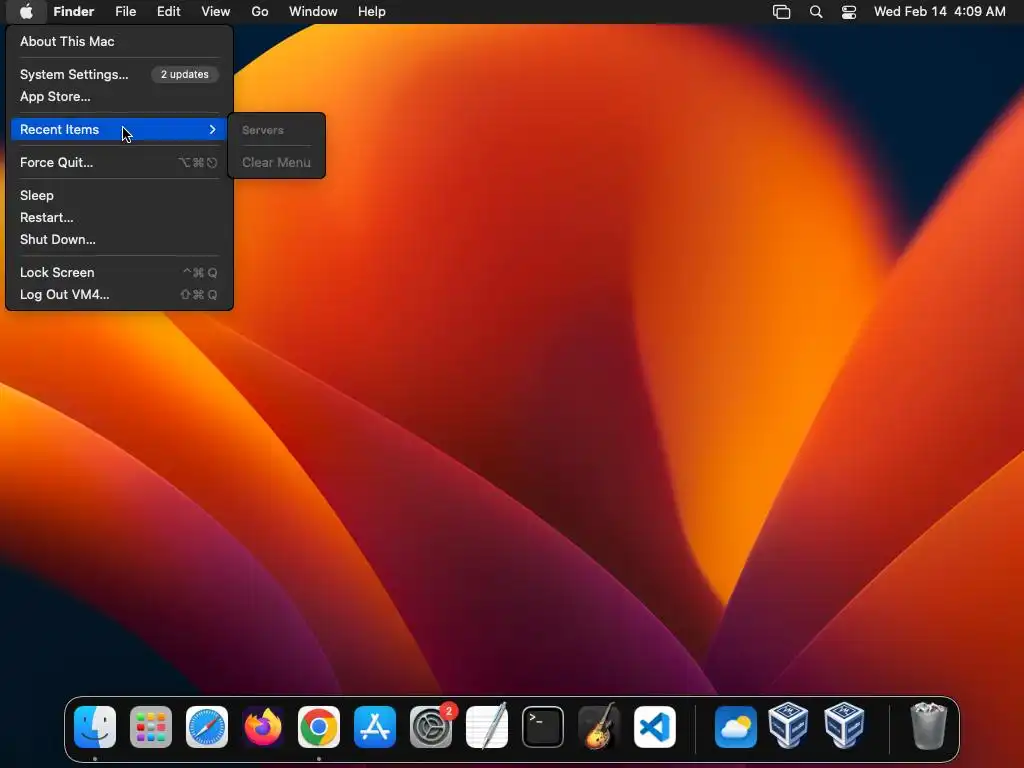Open the Go menu
The height and width of the screenshot is (768, 1024).
click(x=260, y=12)
